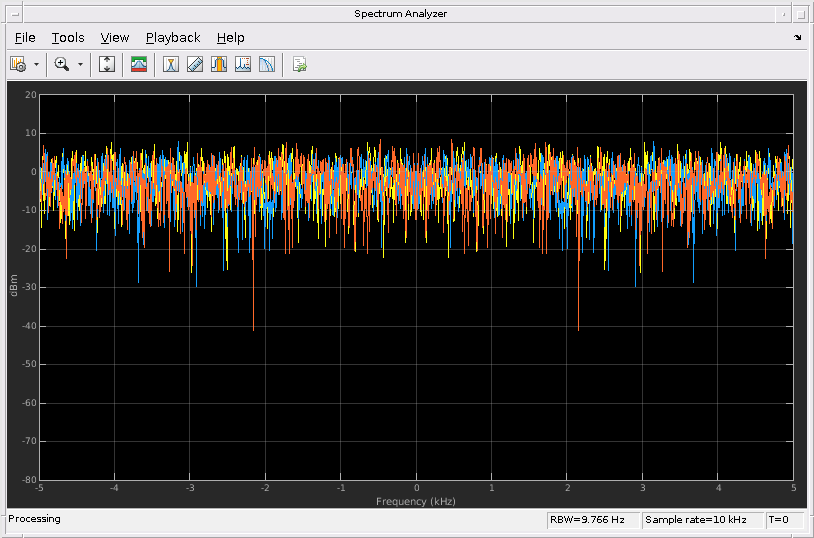Click the CCDF Measurements icon
Screen dimensions: 814x538
(266, 64)
